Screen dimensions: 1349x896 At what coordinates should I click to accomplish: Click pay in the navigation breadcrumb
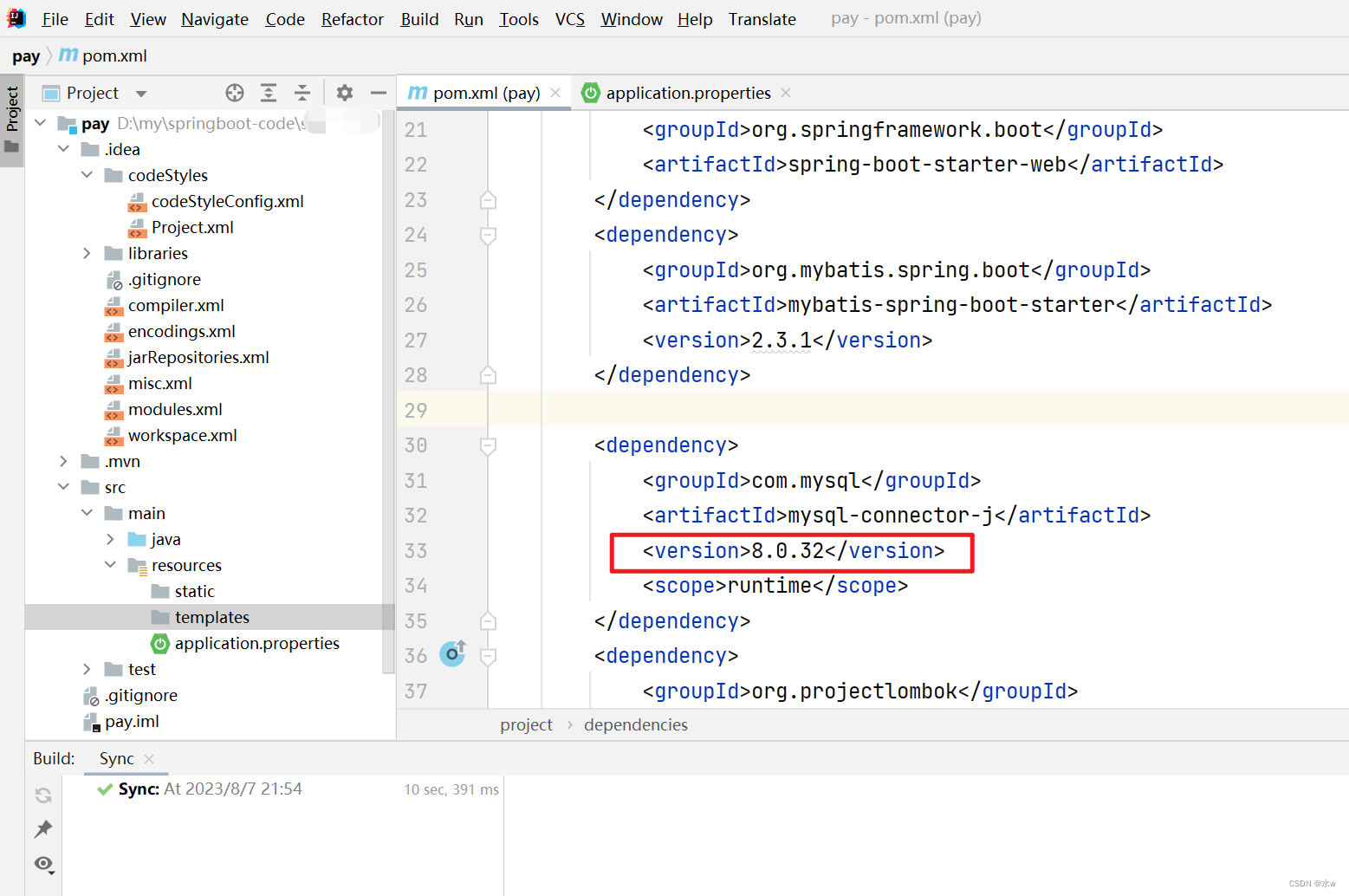tap(26, 55)
